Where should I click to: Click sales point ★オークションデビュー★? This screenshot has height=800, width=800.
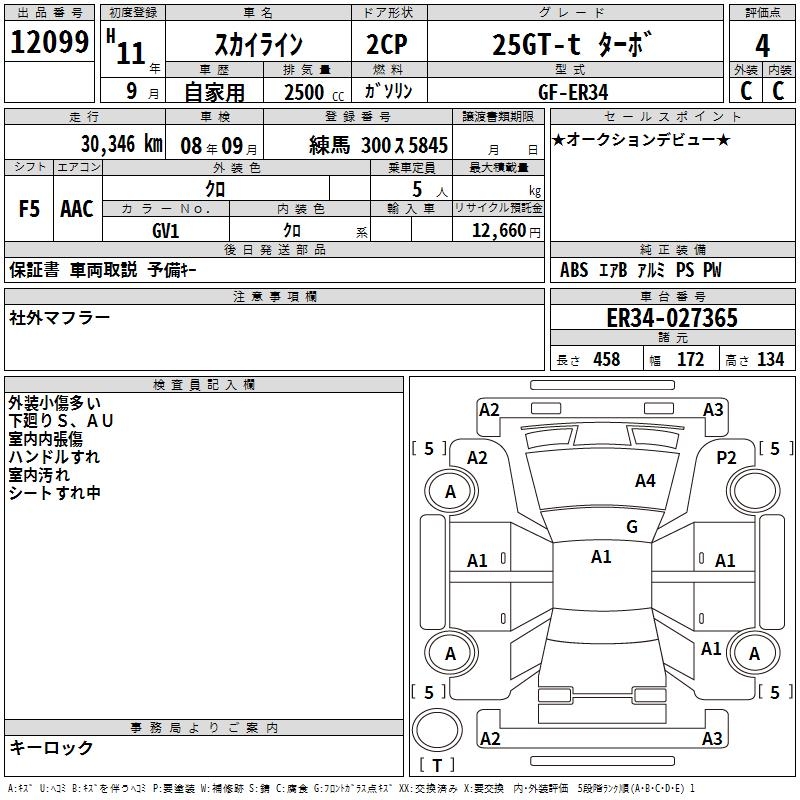[641, 139]
